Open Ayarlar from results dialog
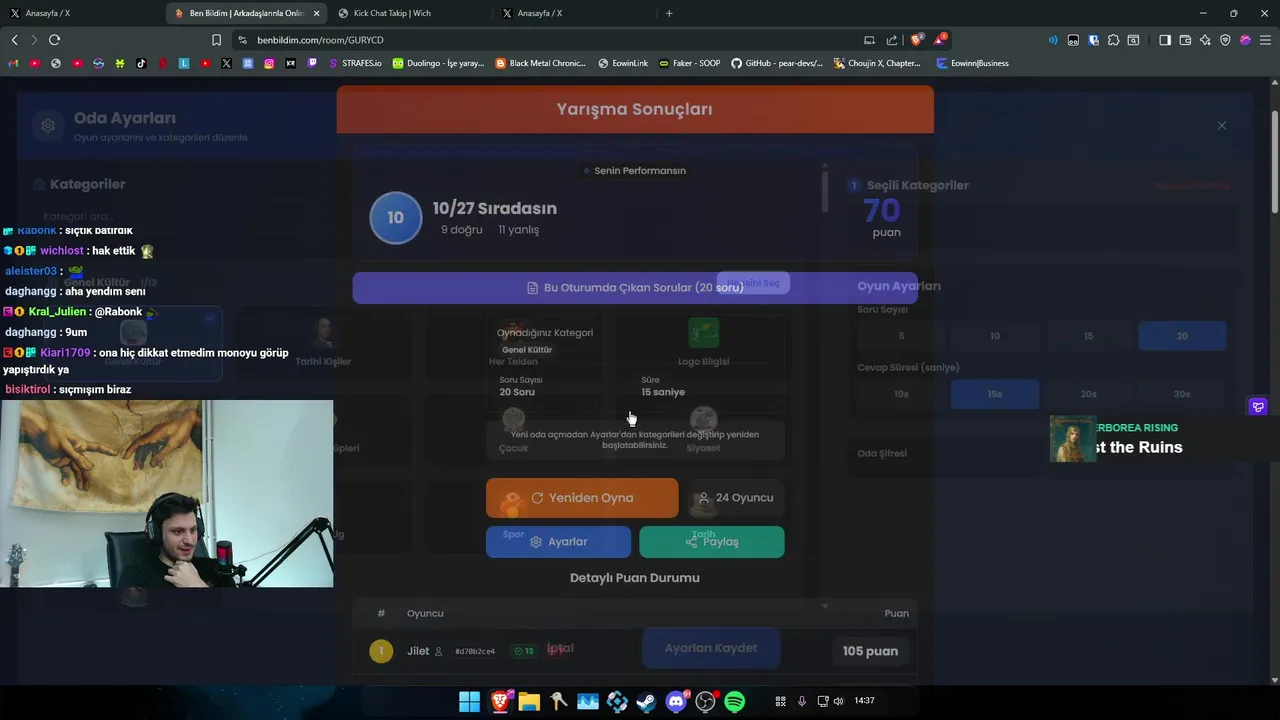Viewport: 1280px width, 720px height. [558, 542]
